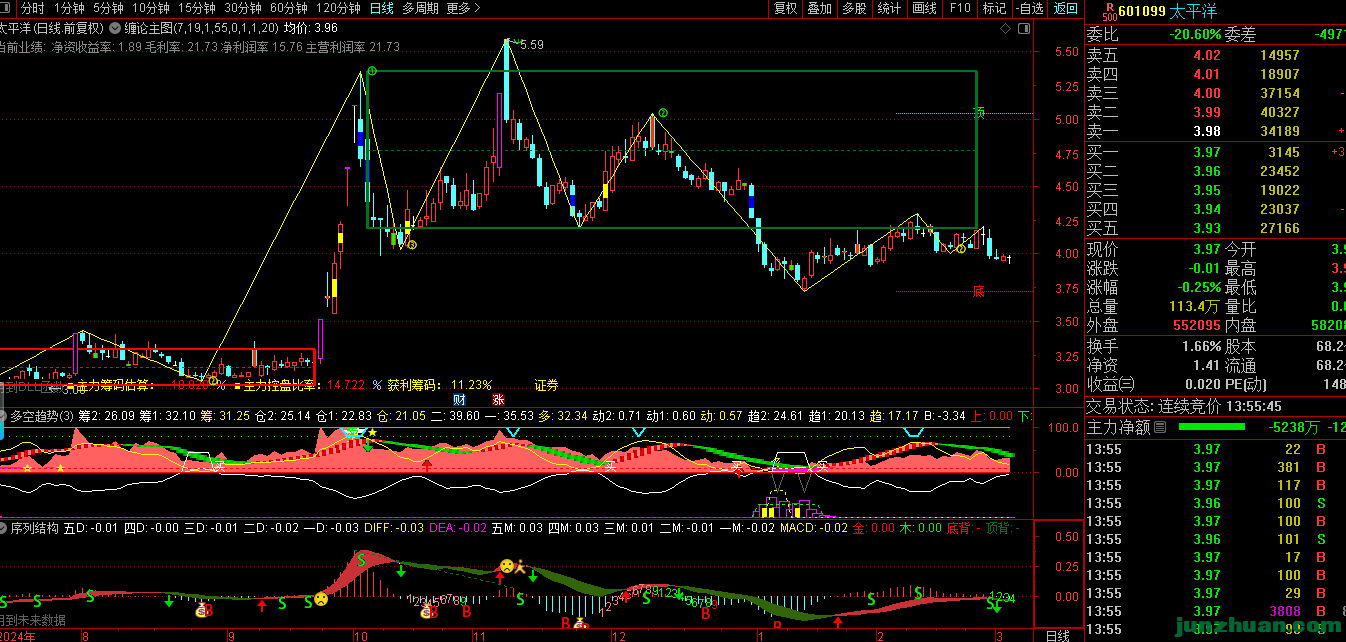The image size is (1346, 642).
Task: Select the 日线 daily period tab
Action: [381, 8]
